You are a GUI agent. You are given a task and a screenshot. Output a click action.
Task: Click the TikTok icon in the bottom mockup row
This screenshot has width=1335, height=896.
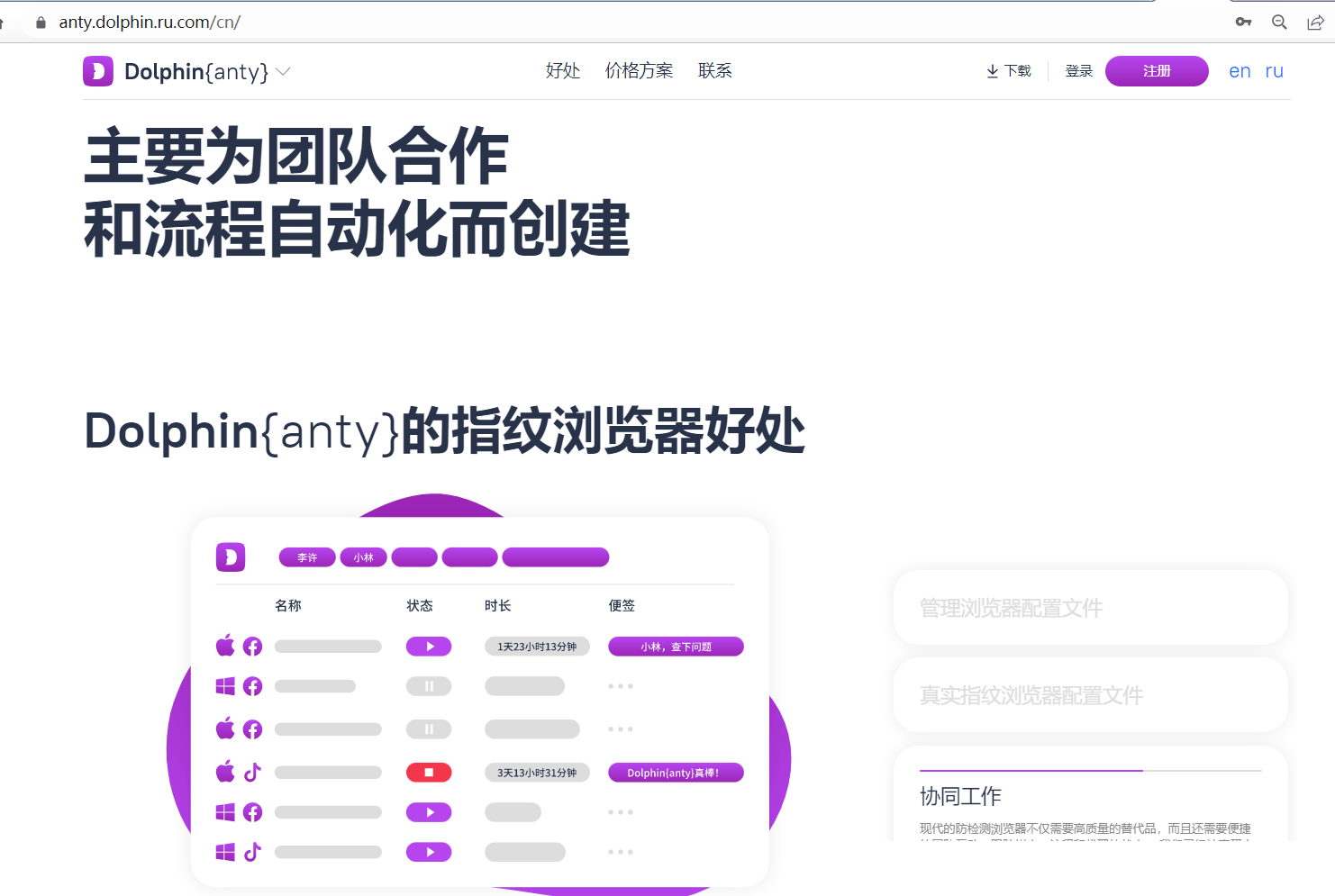click(252, 852)
